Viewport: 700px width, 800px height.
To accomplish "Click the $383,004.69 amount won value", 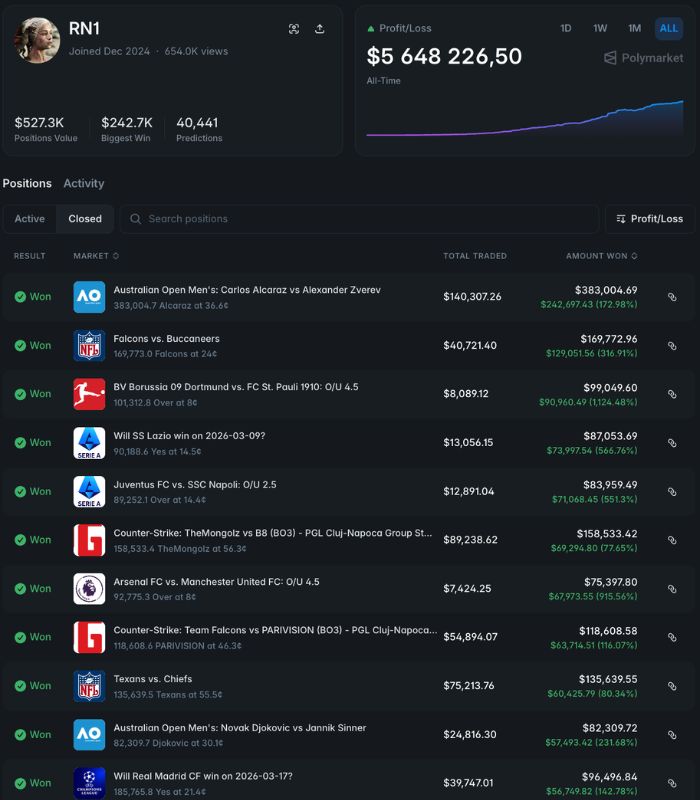I will (x=606, y=290).
